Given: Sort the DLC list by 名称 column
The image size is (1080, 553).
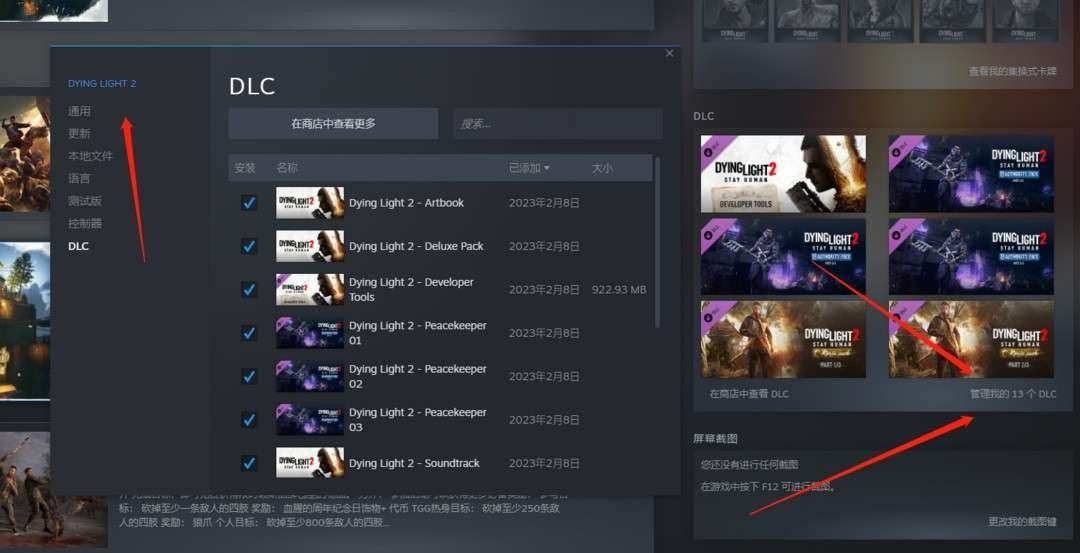Looking at the screenshot, I should pyautogui.click(x=287, y=168).
